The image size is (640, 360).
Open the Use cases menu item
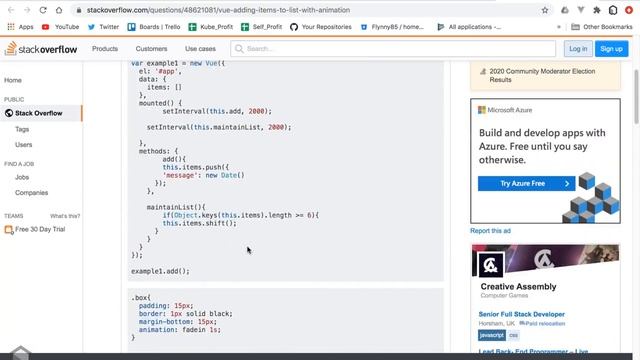tap(200, 49)
